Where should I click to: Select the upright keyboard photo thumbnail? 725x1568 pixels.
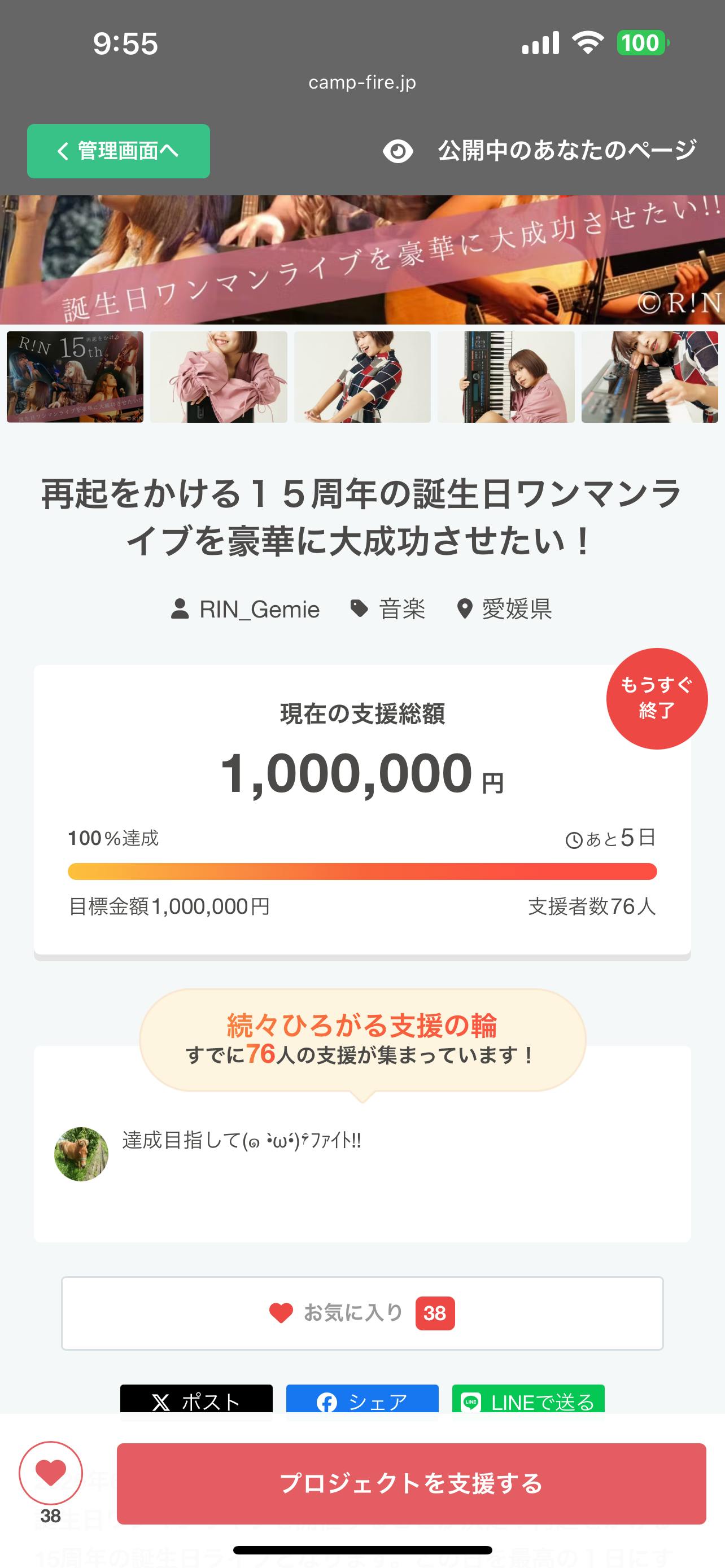[x=506, y=377]
